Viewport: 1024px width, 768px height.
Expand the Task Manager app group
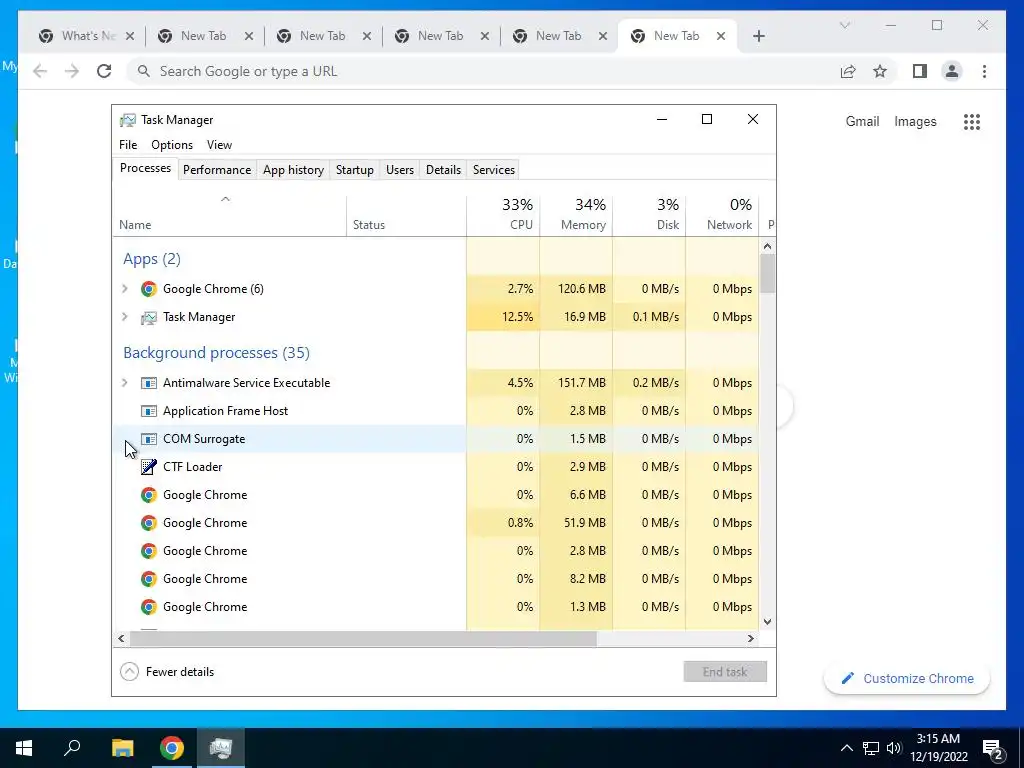[x=125, y=317]
